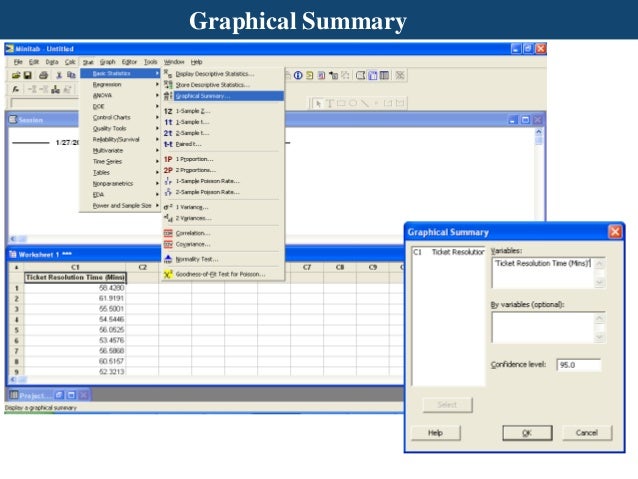Viewport: 638px width, 479px height.
Task: Select C1 Ticket Resolution in dialog list
Action: point(448,252)
